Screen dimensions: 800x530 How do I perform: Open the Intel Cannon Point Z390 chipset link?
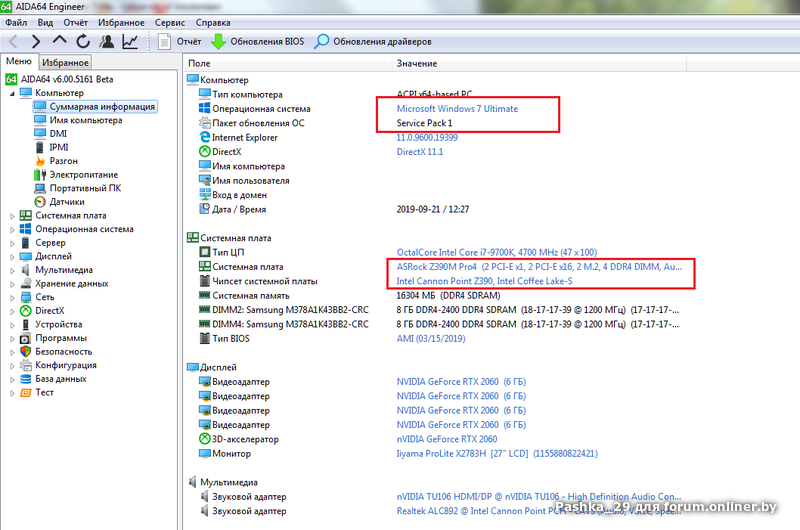[484, 281]
